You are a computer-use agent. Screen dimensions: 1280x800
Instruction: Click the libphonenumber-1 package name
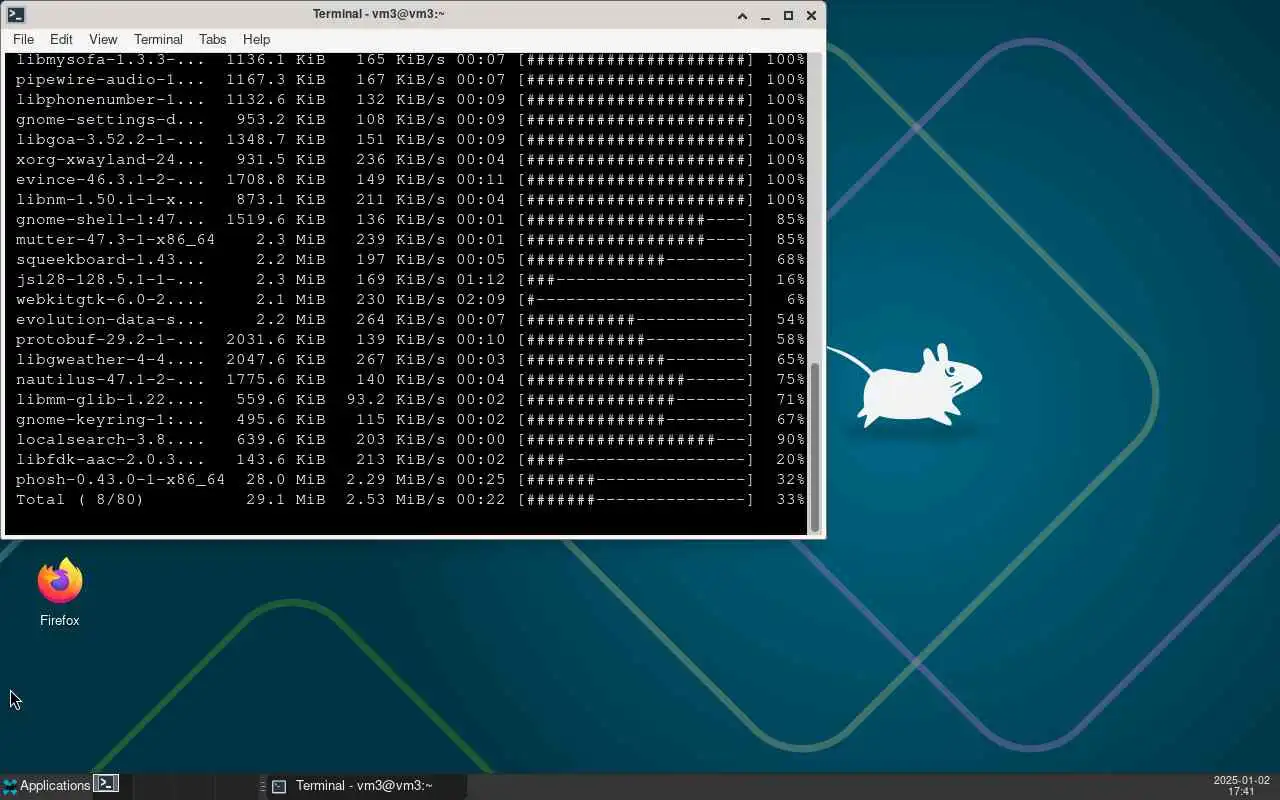tap(110, 99)
